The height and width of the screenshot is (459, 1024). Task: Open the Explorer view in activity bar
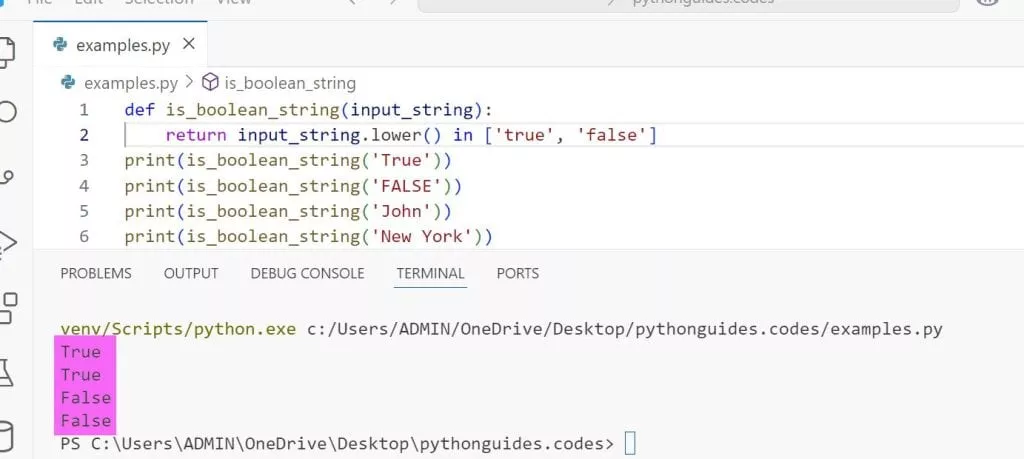[6, 48]
